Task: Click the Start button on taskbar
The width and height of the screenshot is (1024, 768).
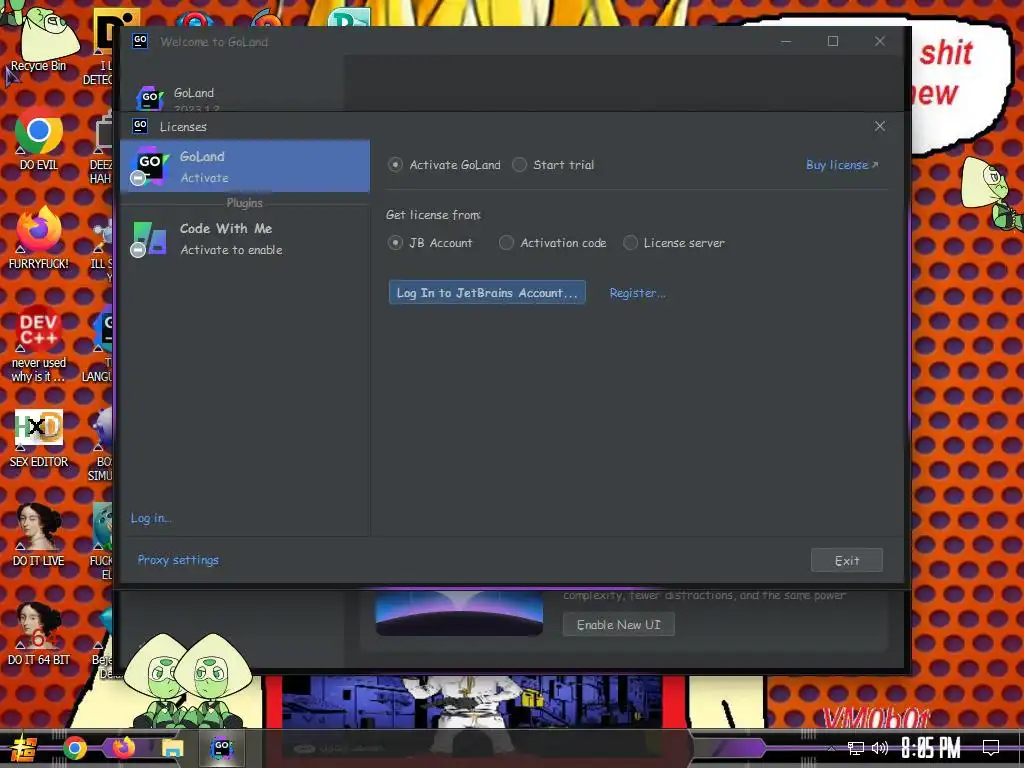Action: point(24,748)
